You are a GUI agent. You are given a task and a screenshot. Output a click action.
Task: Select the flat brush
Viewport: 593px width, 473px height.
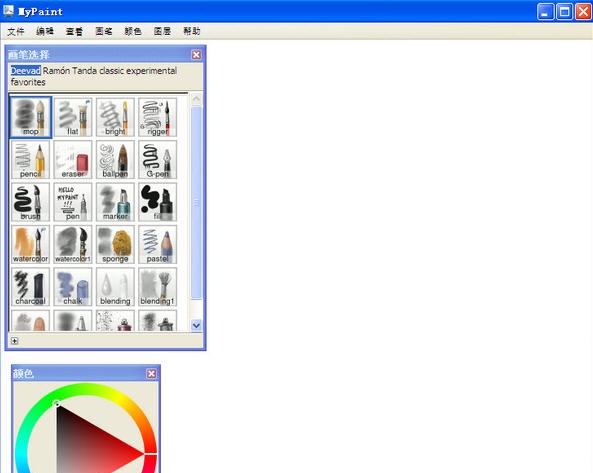(x=73, y=117)
